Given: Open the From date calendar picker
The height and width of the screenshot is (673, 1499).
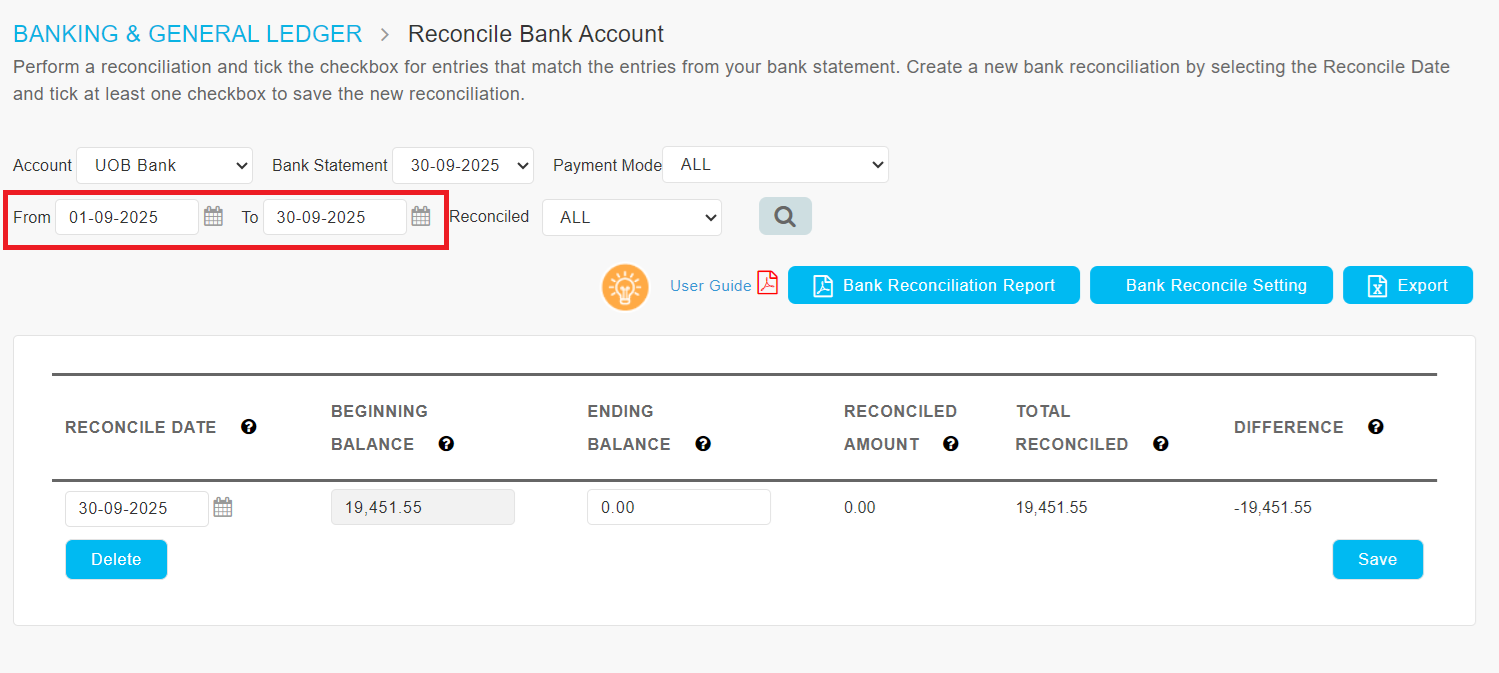Looking at the screenshot, I should [x=213, y=216].
